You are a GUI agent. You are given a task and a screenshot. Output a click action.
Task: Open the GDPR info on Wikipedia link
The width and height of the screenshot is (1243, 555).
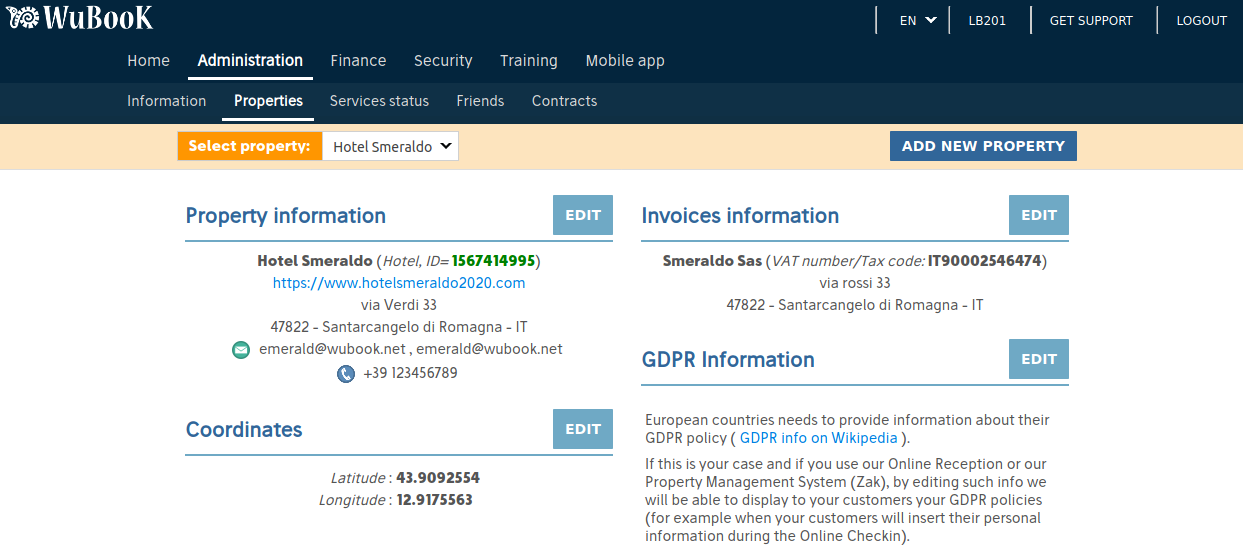(818, 438)
